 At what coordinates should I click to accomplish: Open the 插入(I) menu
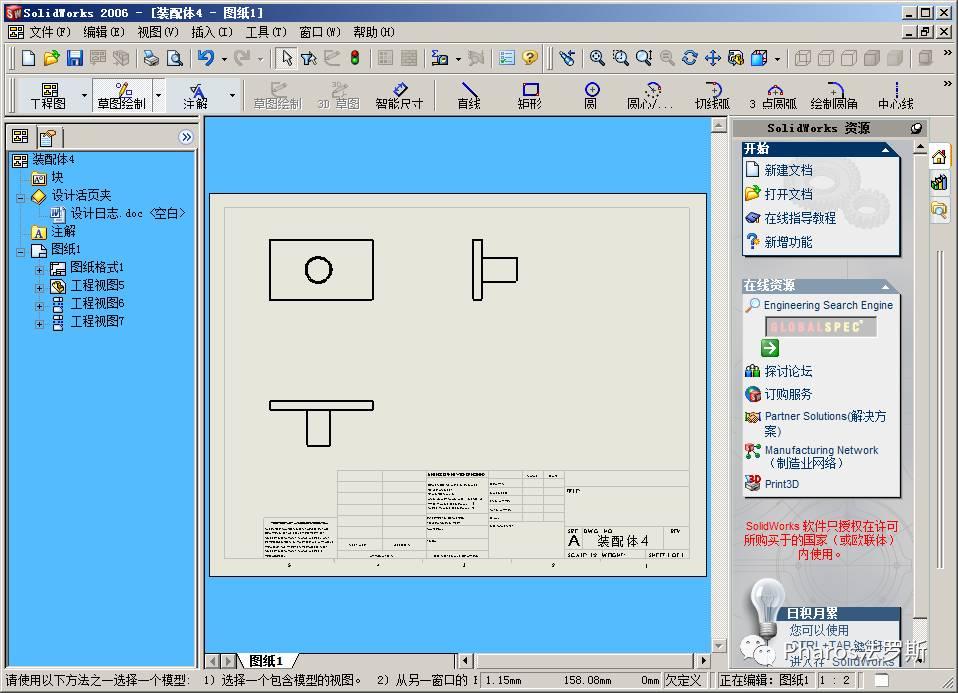click(x=211, y=32)
